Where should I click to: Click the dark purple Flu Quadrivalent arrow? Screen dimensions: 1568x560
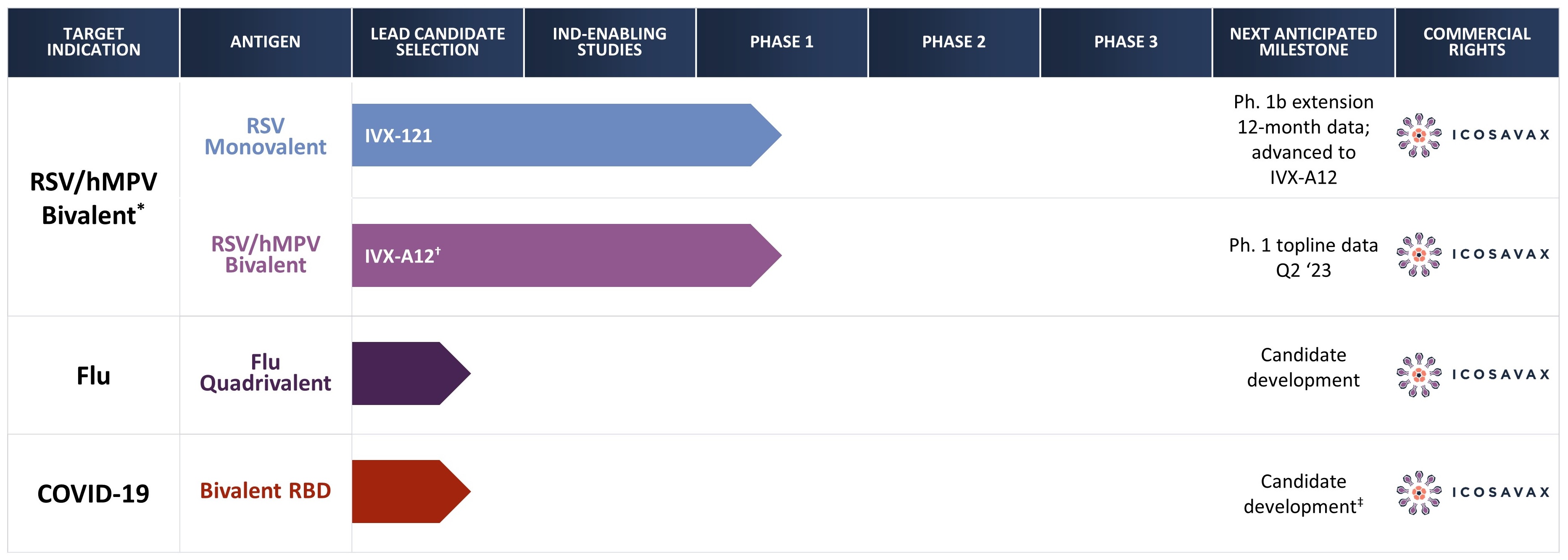click(x=405, y=373)
